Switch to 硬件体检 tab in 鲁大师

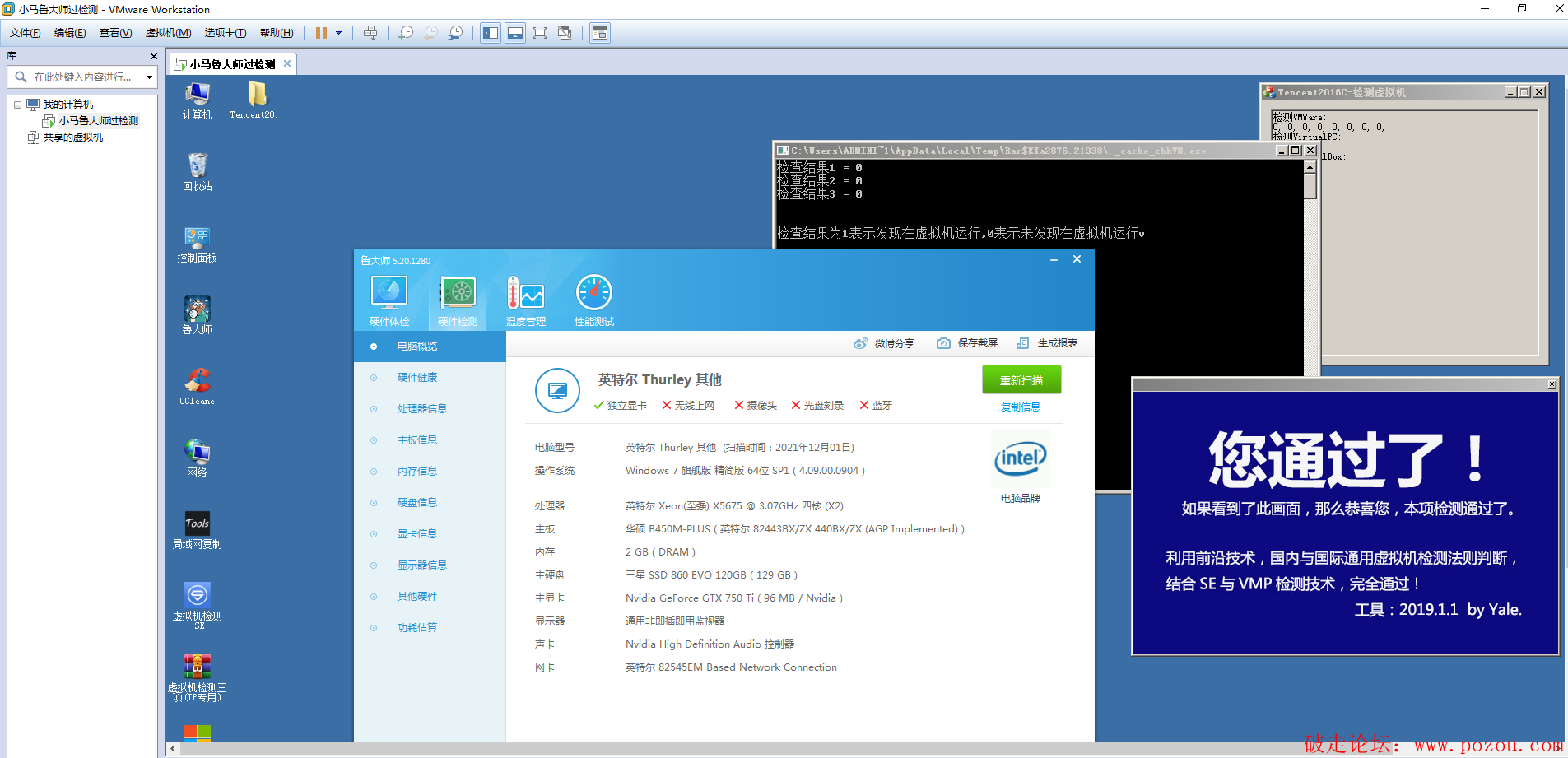coord(389,300)
